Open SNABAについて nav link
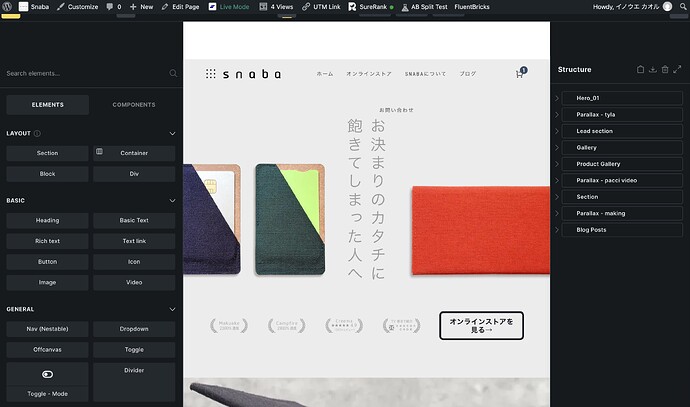This screenshot has height=407, width=690. (x=426, y=74)
